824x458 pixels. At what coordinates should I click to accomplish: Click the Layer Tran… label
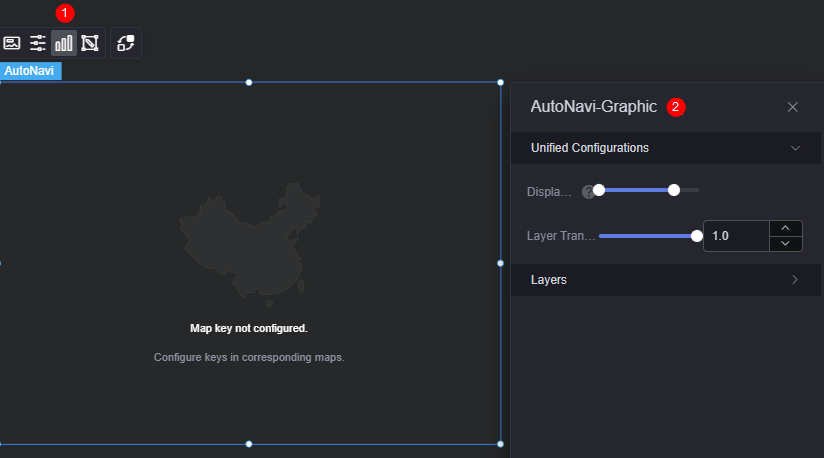pos(561,236)
